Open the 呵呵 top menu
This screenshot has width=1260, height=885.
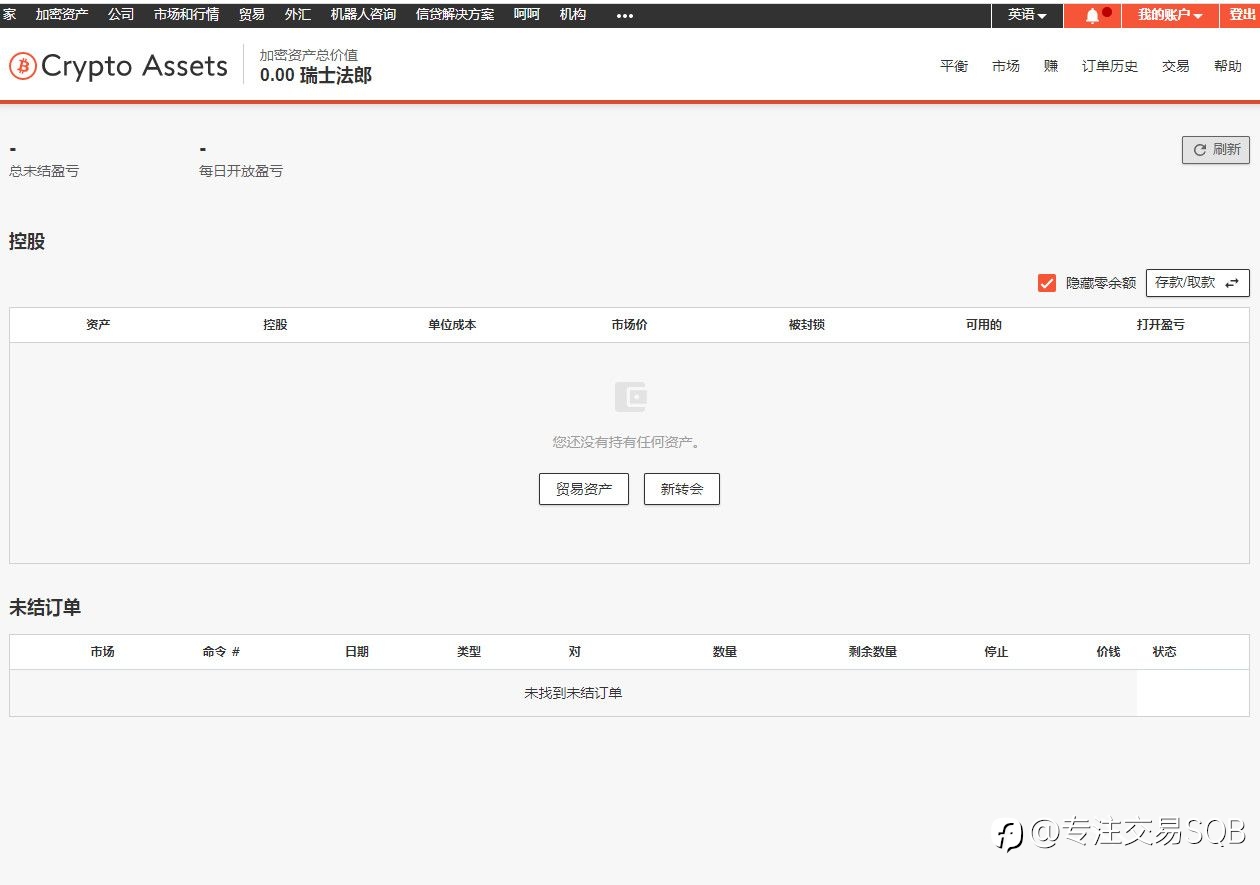click(x=527, y=15)
